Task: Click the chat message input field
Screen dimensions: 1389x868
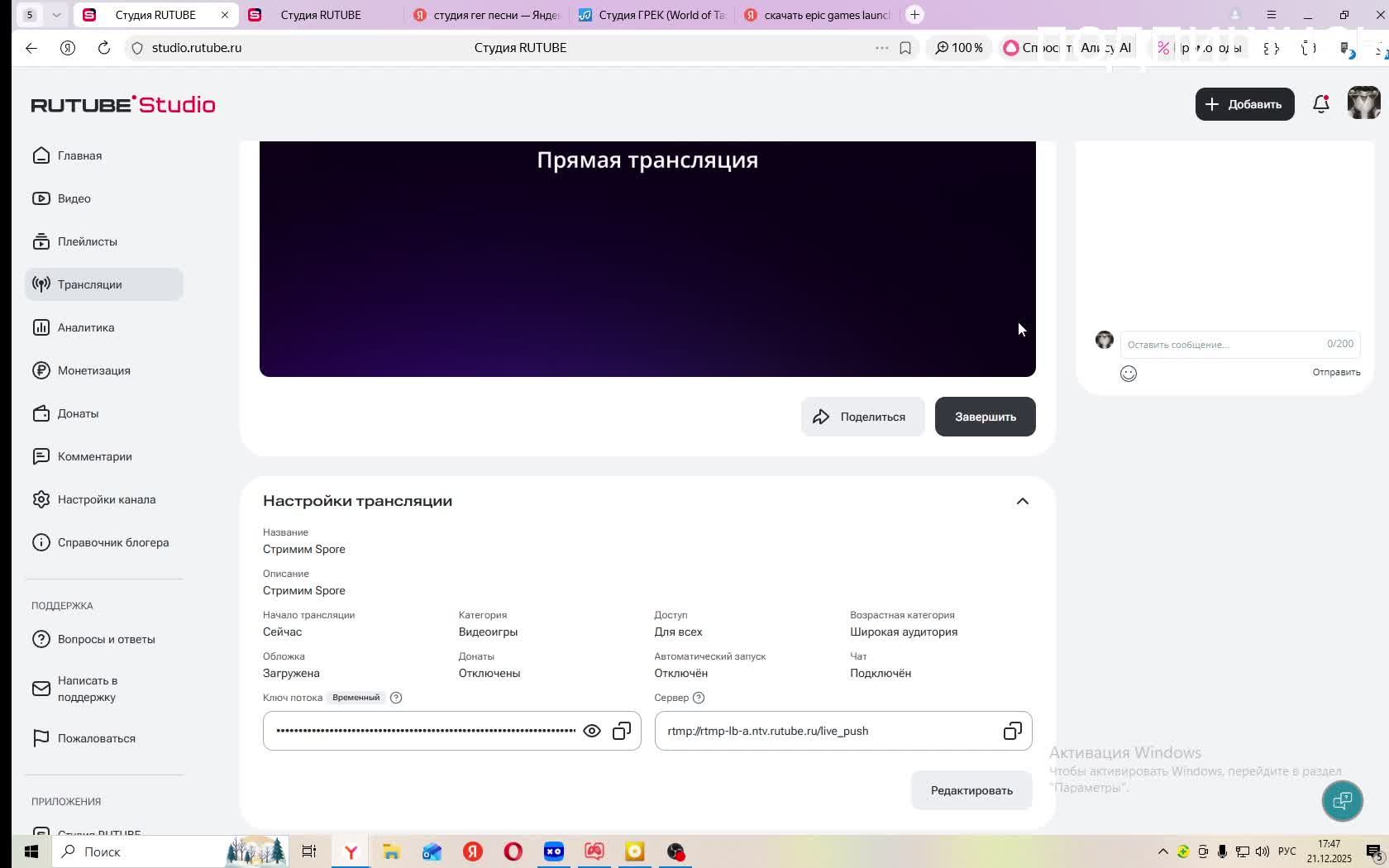Action: (x=1224, y=344)
